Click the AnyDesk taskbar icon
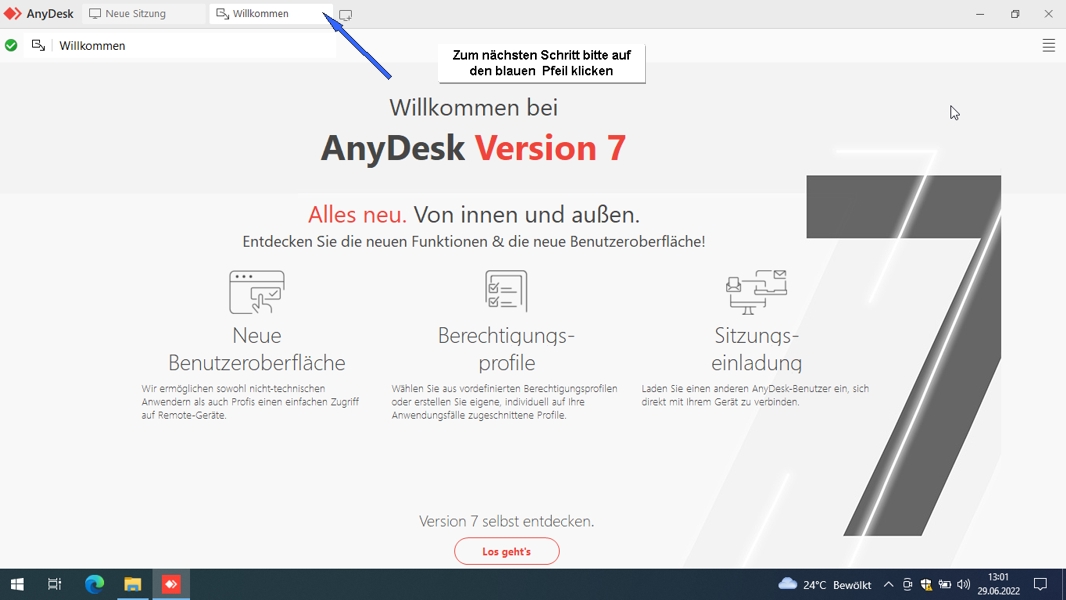1066x600 pixels. pyautogui.click(x=171, y=584)
